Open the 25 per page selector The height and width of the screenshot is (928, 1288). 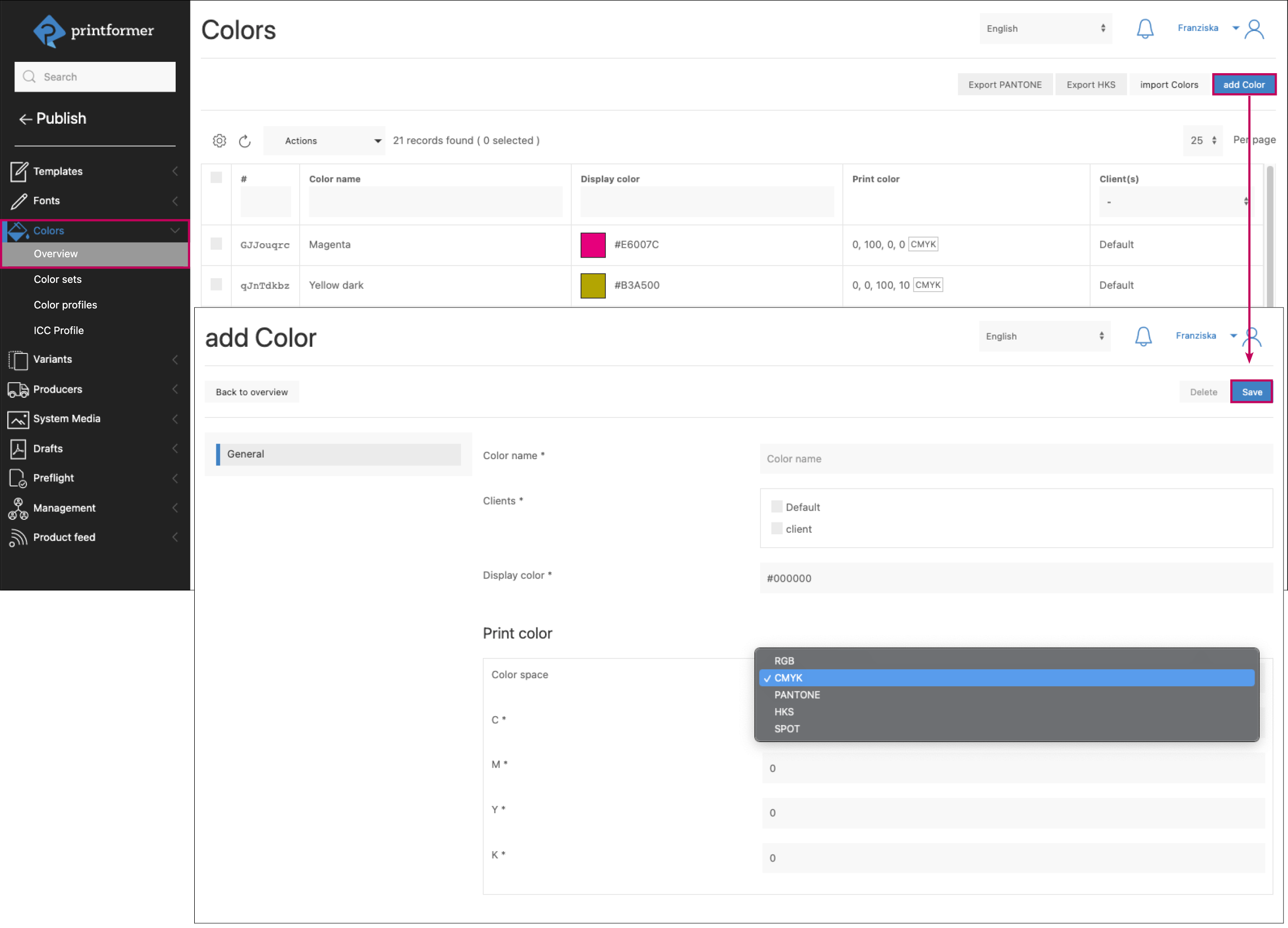1202,140
